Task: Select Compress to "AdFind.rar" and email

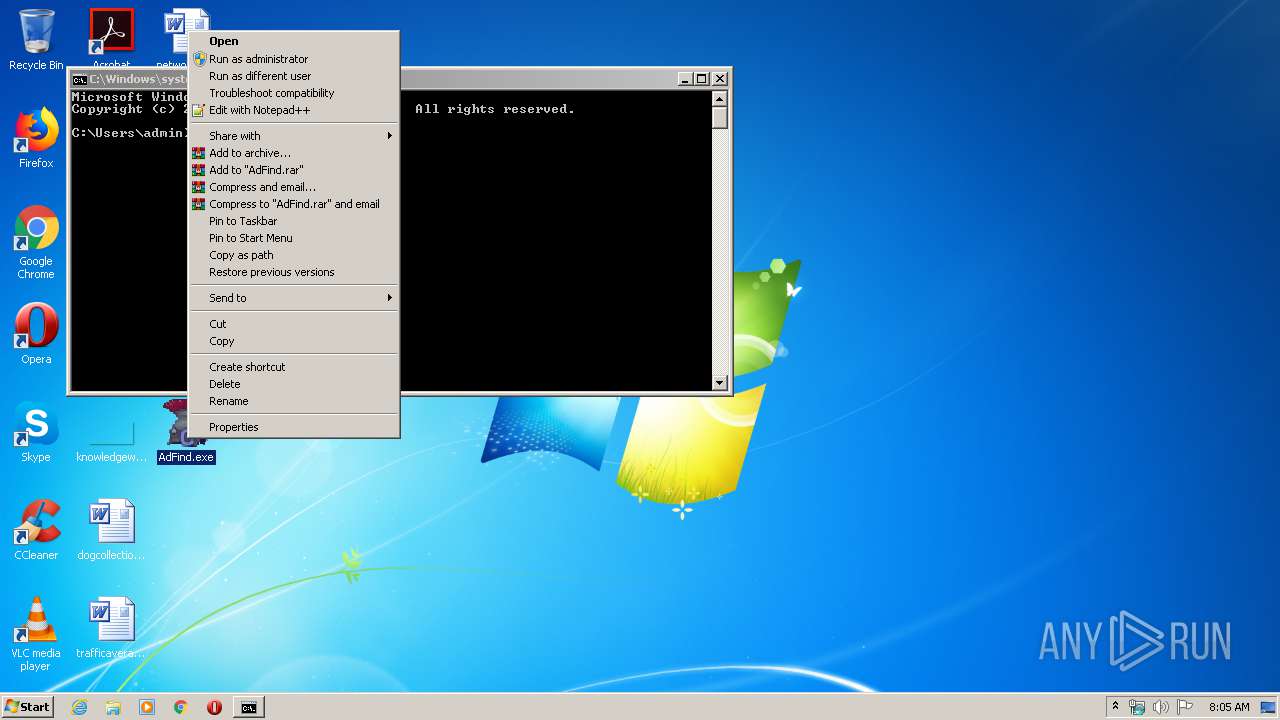Action: pos(294,204)
